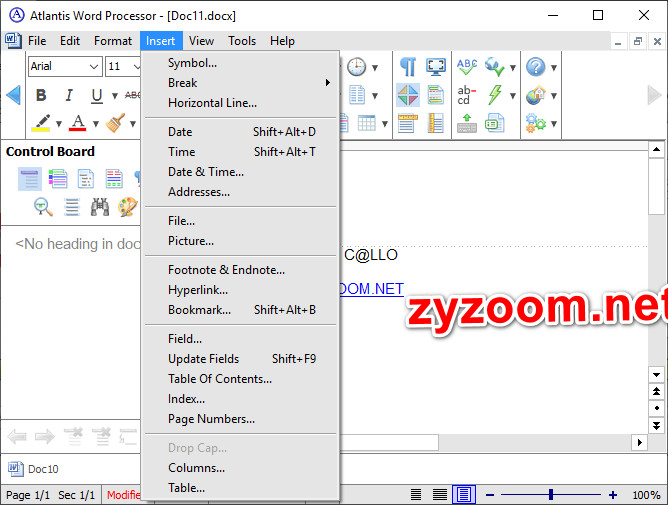668x505 pixels.
Task: Click the globe with checkmark icon
Action: (x=494, y=67)
